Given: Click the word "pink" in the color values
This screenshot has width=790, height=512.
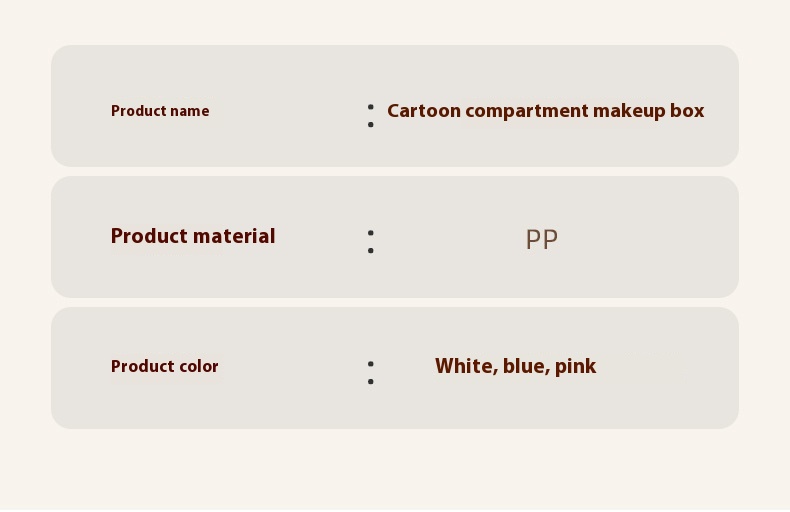Looking at the screenshot, I should point(575,366).
